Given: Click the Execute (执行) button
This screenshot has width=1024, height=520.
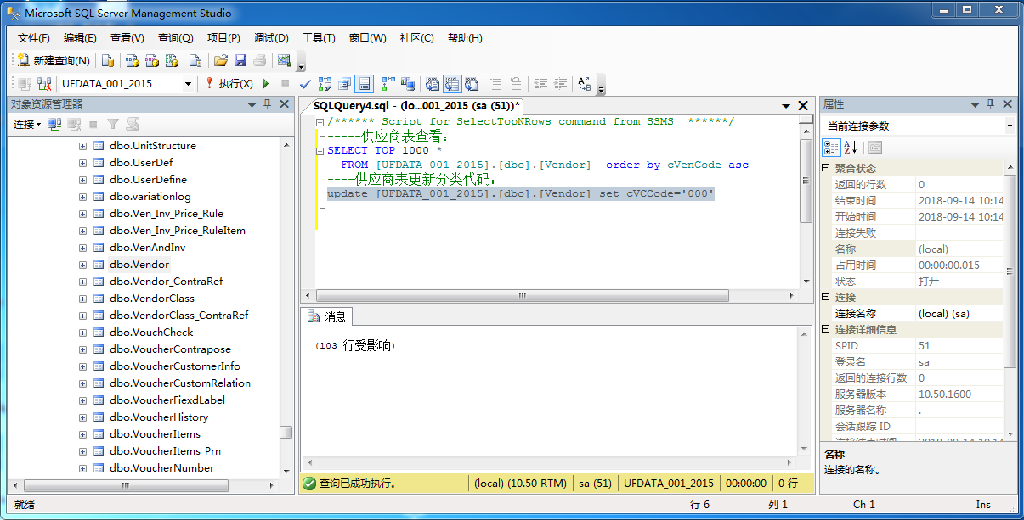Looking at the screenshot, I should tap(229, 84).
